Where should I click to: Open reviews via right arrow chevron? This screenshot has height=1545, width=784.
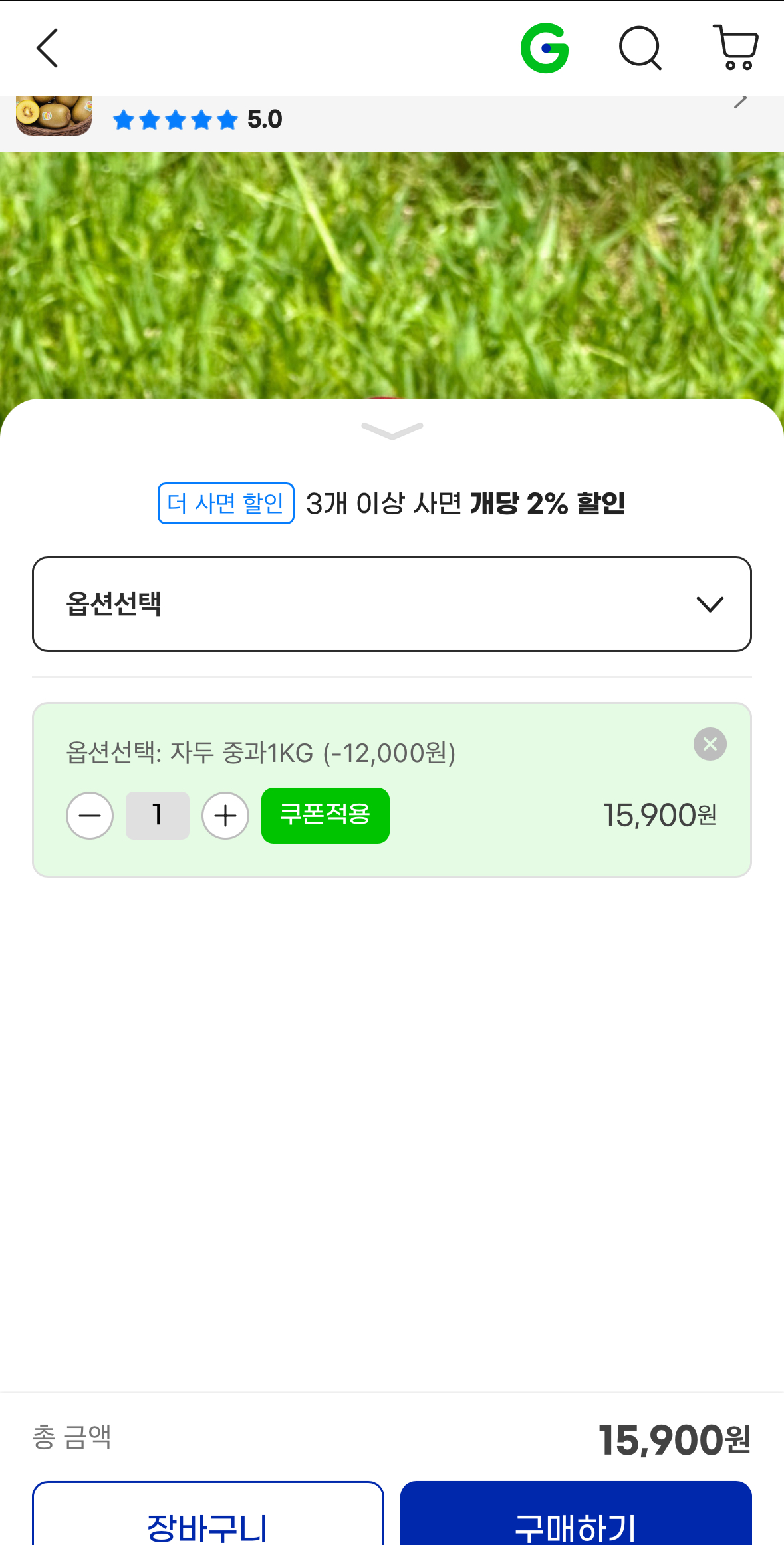(740, 102)
